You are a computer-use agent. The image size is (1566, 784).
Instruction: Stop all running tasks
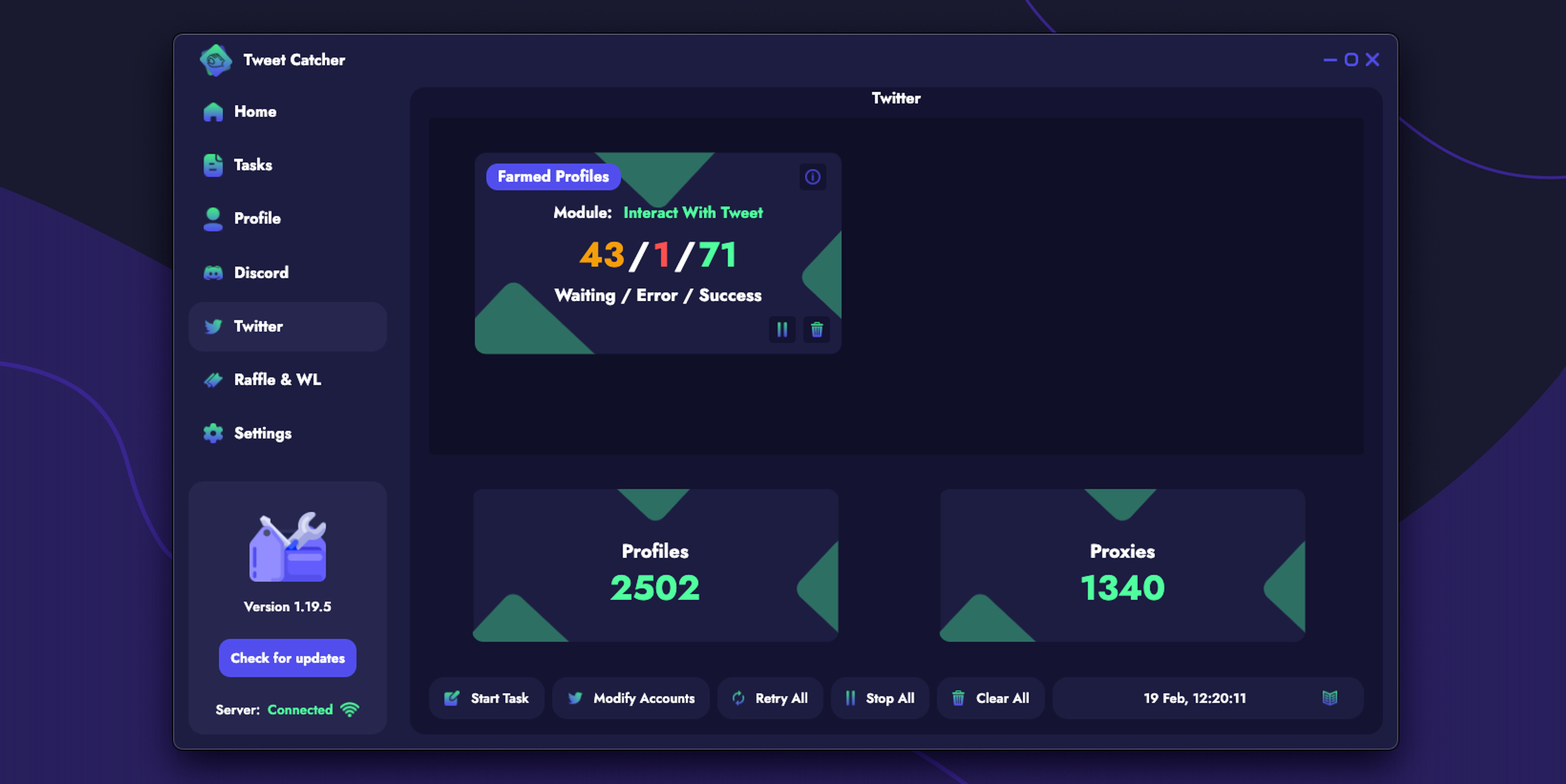pyautogui.click(x=880, y=698)
